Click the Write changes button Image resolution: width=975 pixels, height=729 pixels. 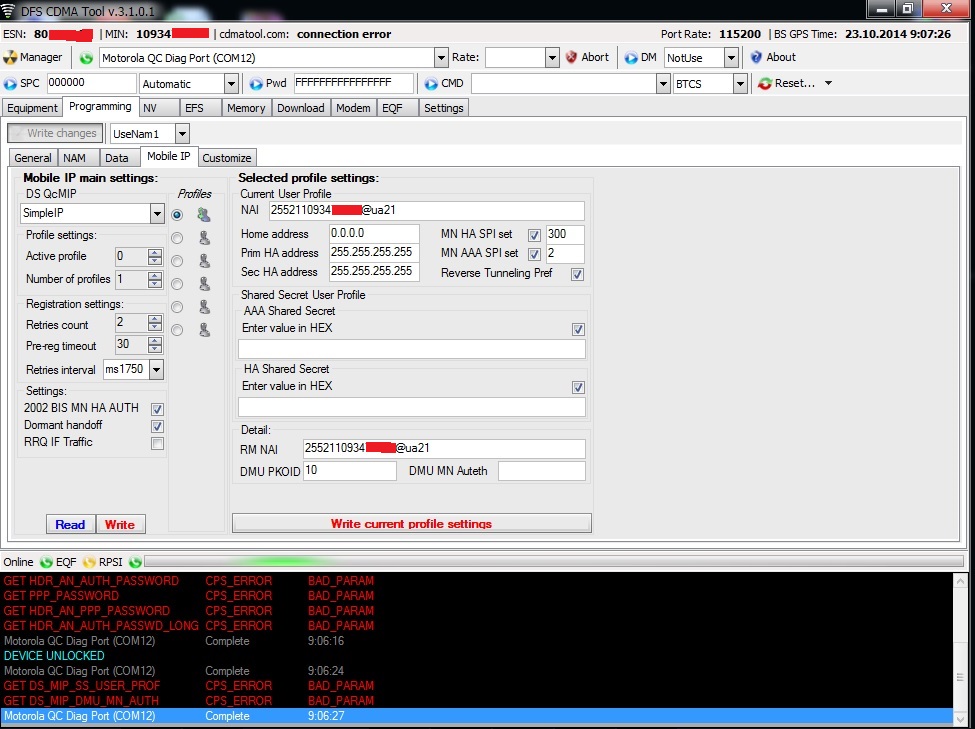[55, 133]
